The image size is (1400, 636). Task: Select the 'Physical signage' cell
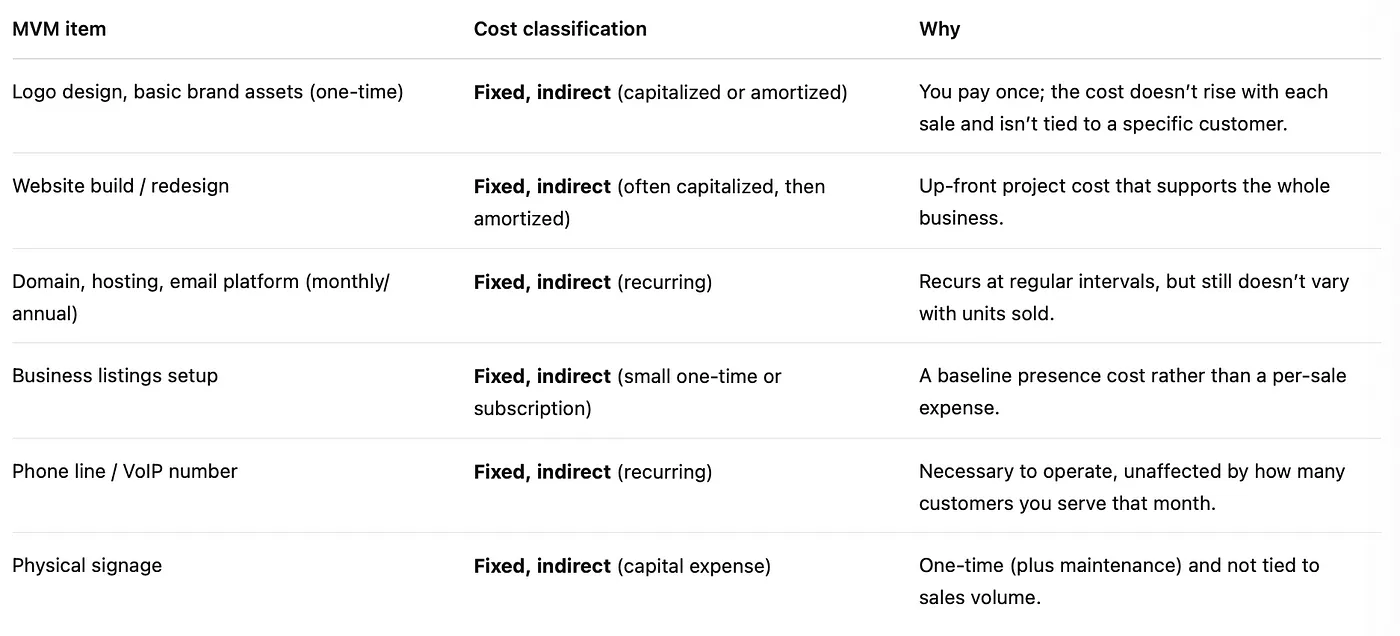(x=87, y=565)
